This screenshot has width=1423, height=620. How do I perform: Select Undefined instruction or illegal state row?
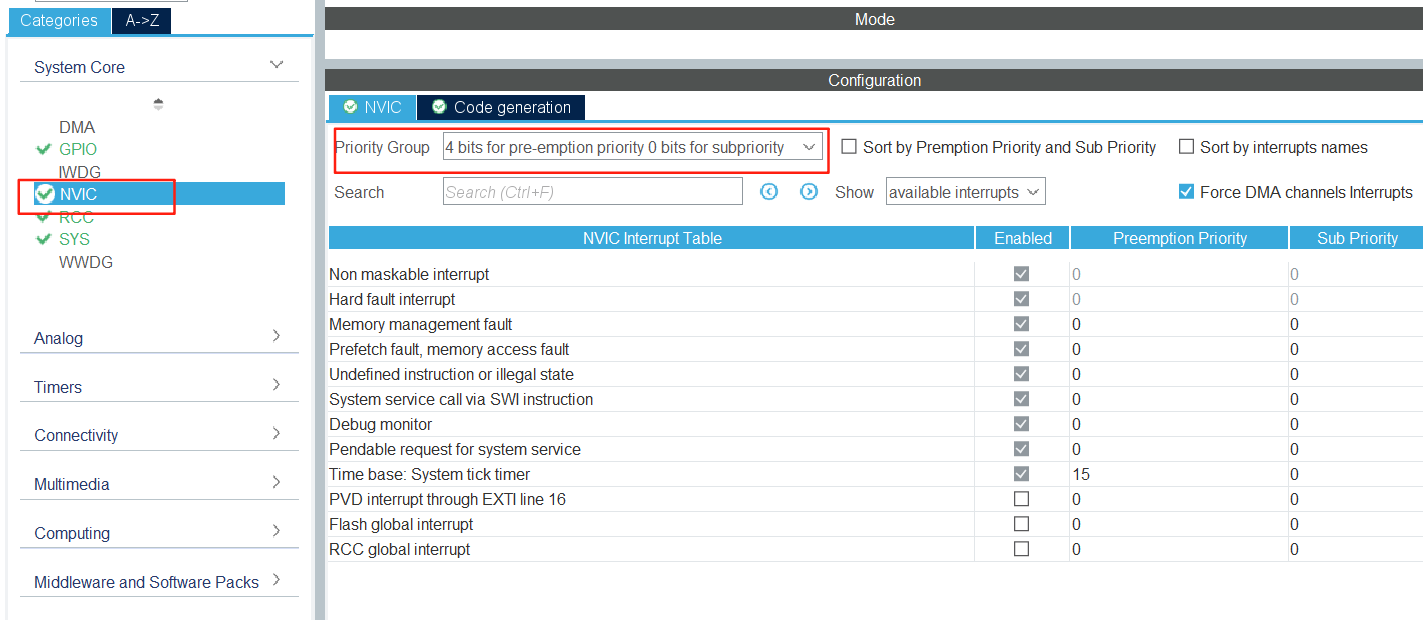click(x=875, y=374)
